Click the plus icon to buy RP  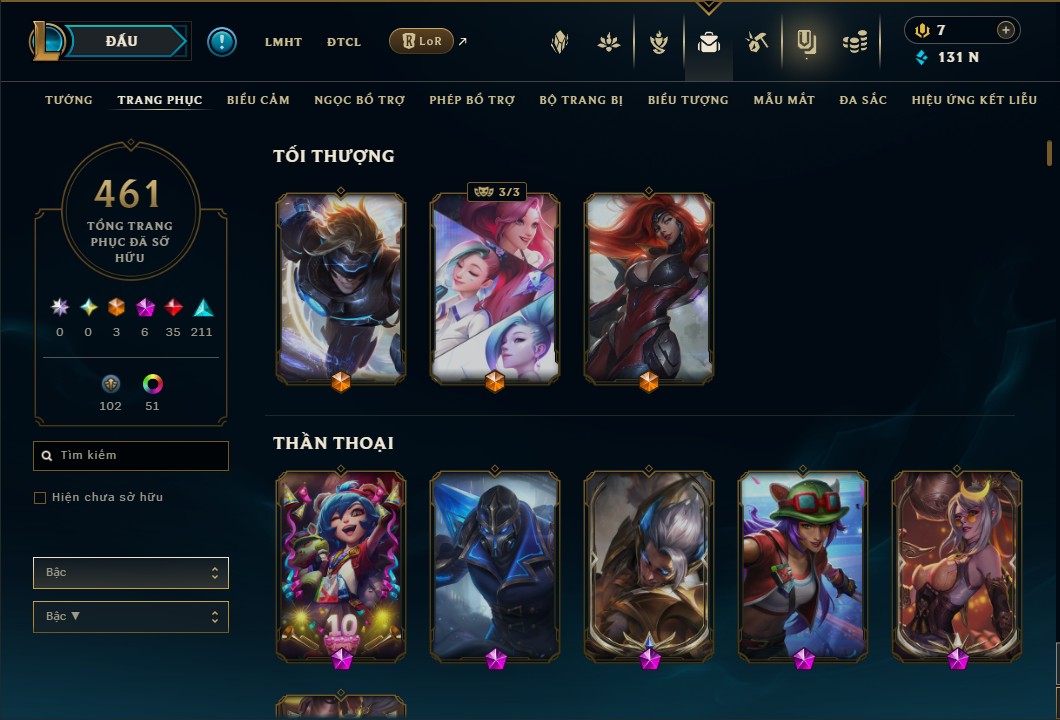1005,30
